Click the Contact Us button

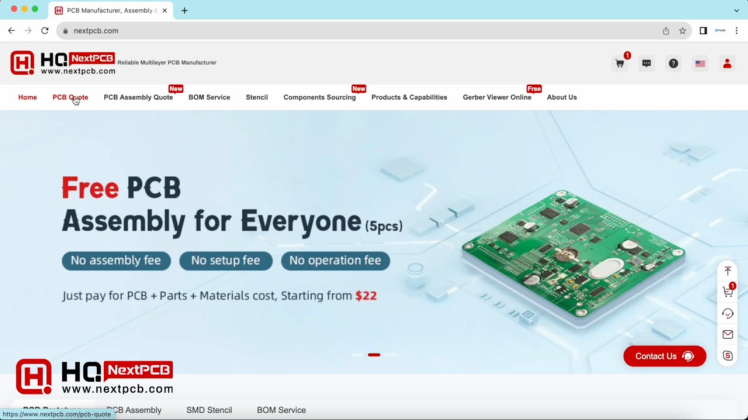(665, 356)
